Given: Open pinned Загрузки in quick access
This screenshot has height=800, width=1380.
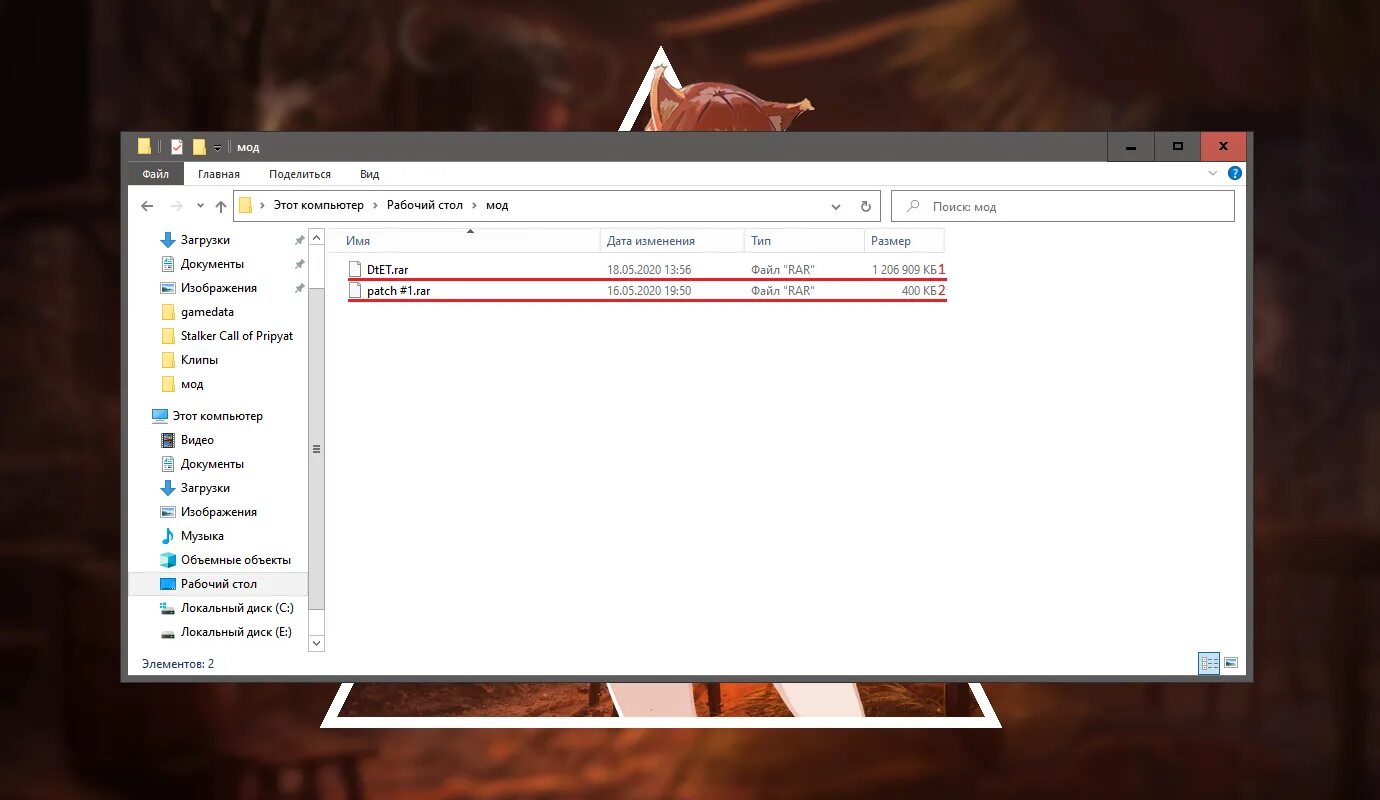Looking at the screenshot, I should [x=205, y=240].
